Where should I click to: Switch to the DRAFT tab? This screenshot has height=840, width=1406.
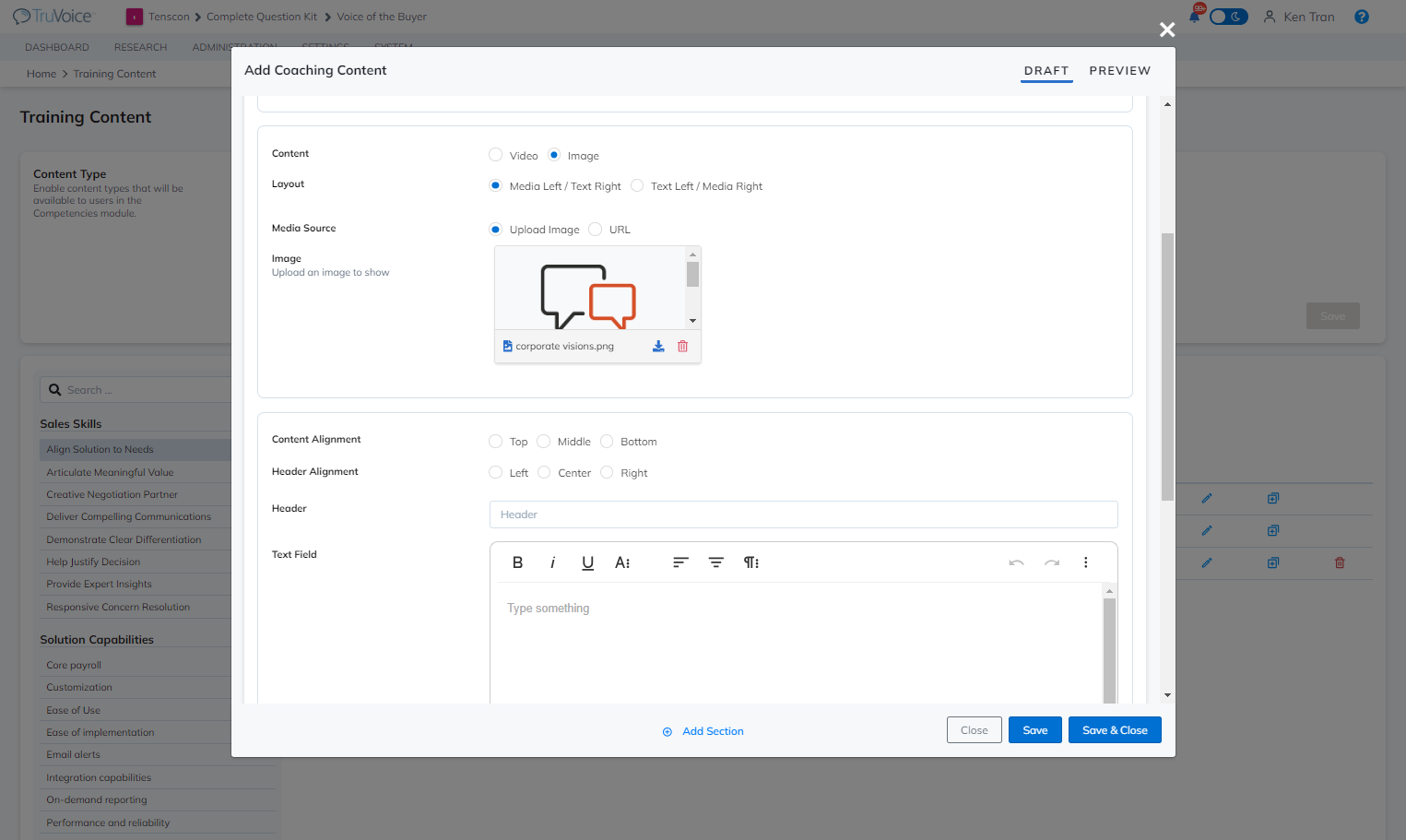click(1046, 70)
